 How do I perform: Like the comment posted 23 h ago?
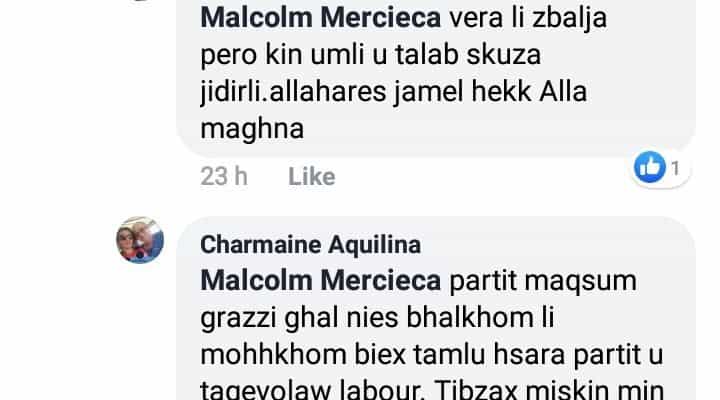(312, 177)
